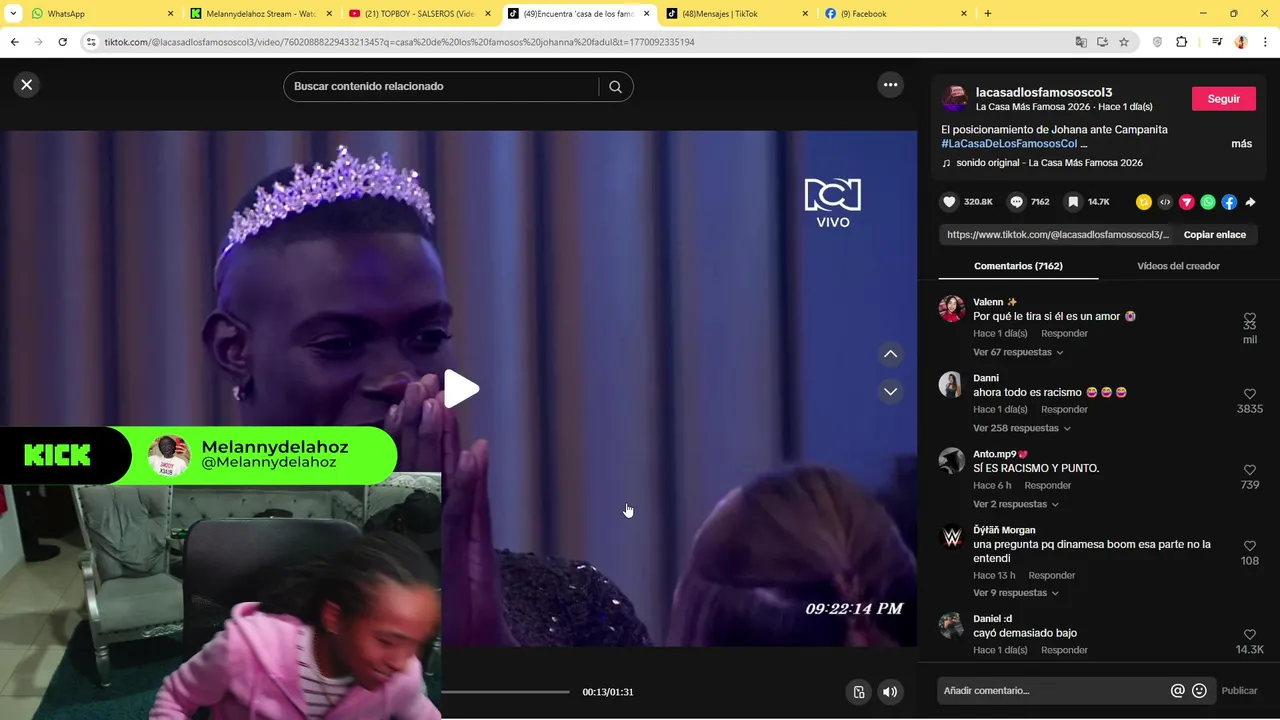Expand the caption with 'más'

pyautogui.click(x=1241, y=144)
